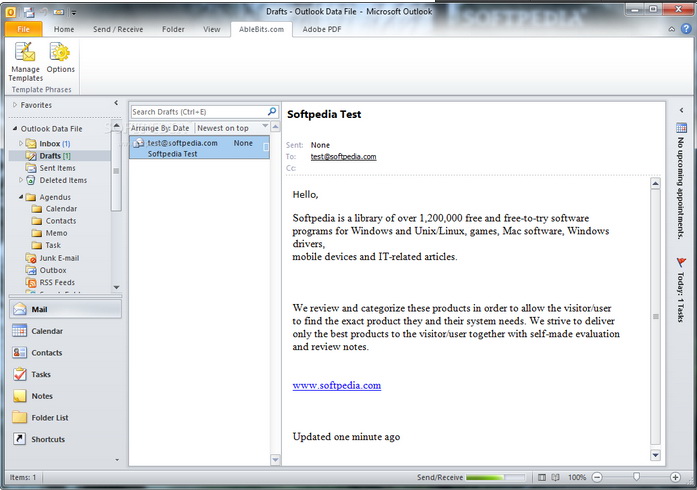Click the test@softpedia.com recipient address
Screen dimensions: 697x490
tap(343, 157)
